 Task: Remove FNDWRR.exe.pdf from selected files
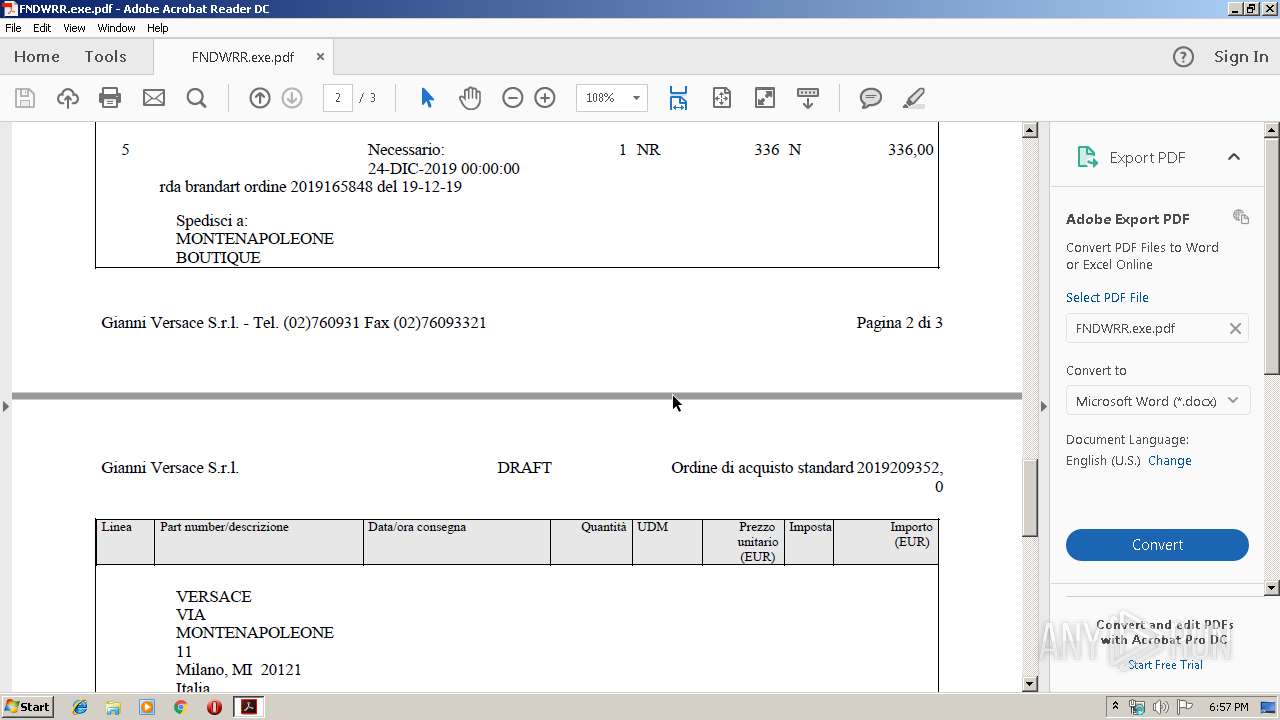1235,328
